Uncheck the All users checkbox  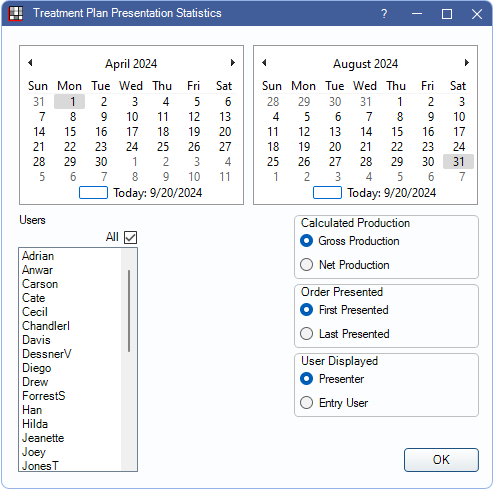pyautogui.click(x=130, y=237)
